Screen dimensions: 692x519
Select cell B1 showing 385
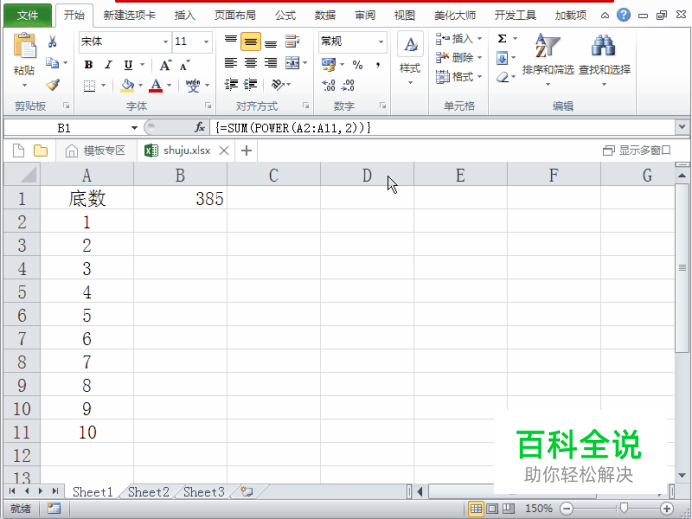pyautogui.click(x=180, y=198)
